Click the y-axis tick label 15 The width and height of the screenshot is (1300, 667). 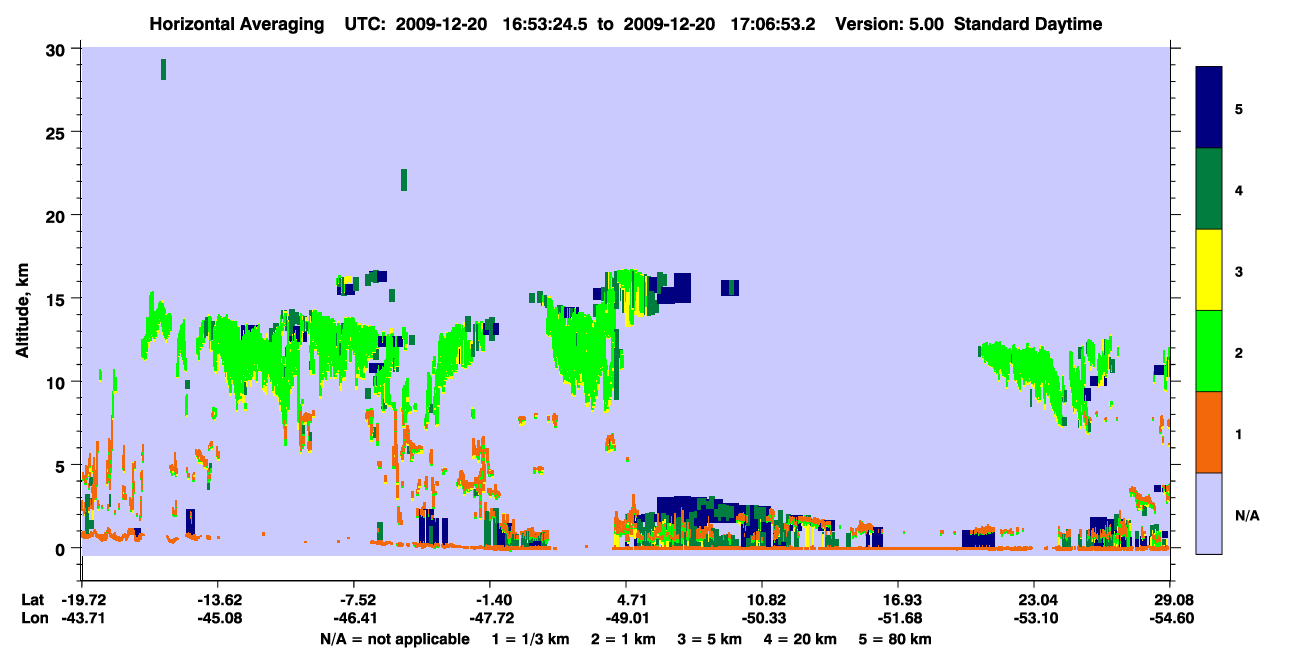58,299
